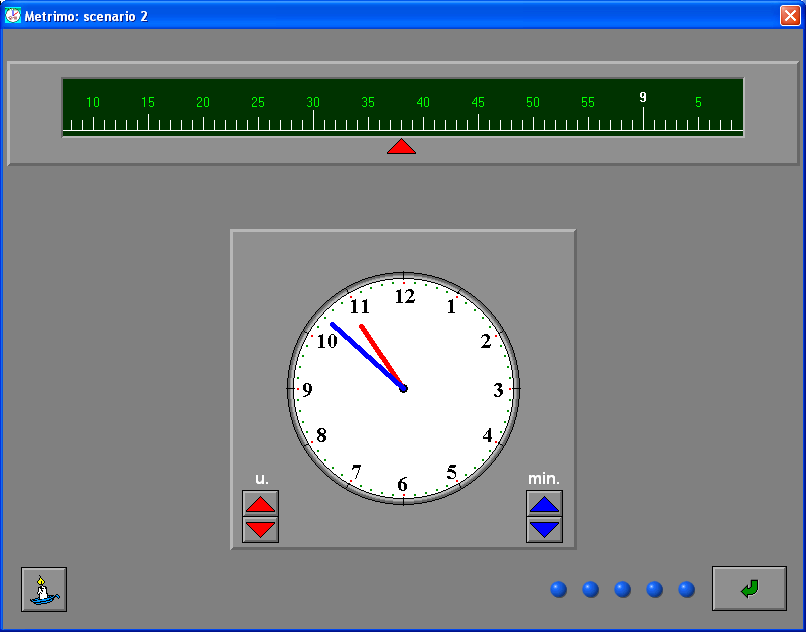806x632 pixels.
Task: Click the candle icon button
Action: (x=44, y=589)
